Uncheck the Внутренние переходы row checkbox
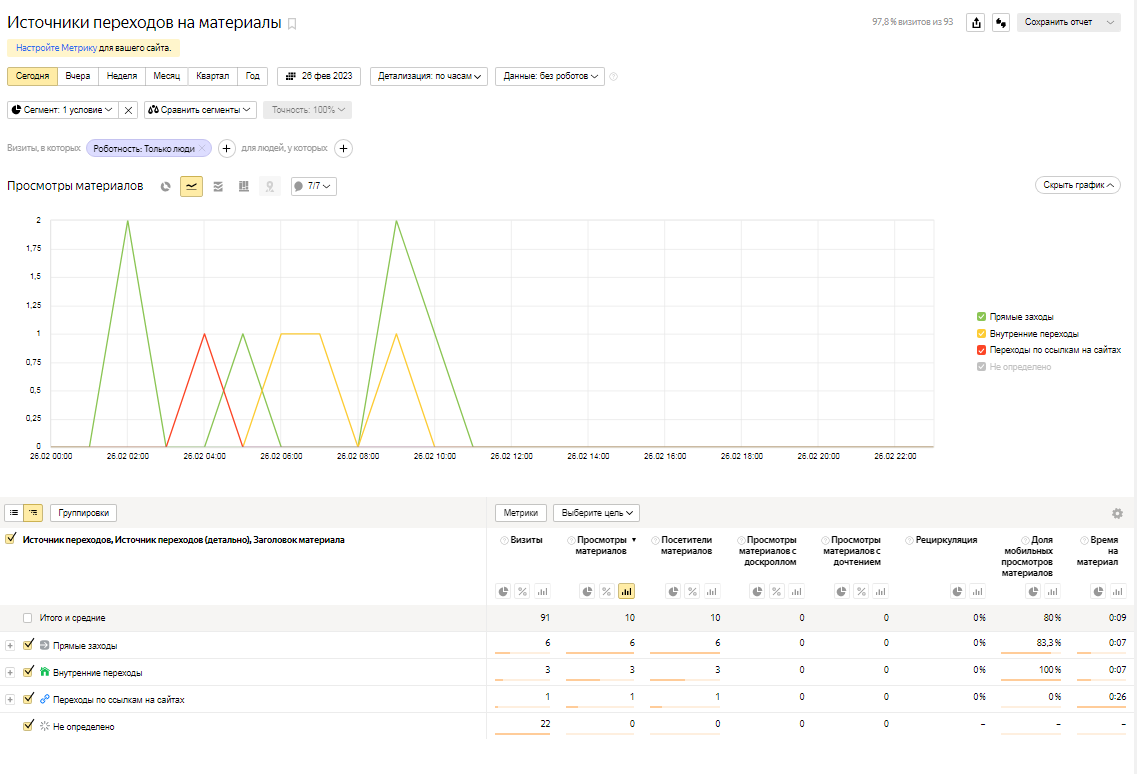Viewport: 1137px width, 774px height. click(28, 672)
